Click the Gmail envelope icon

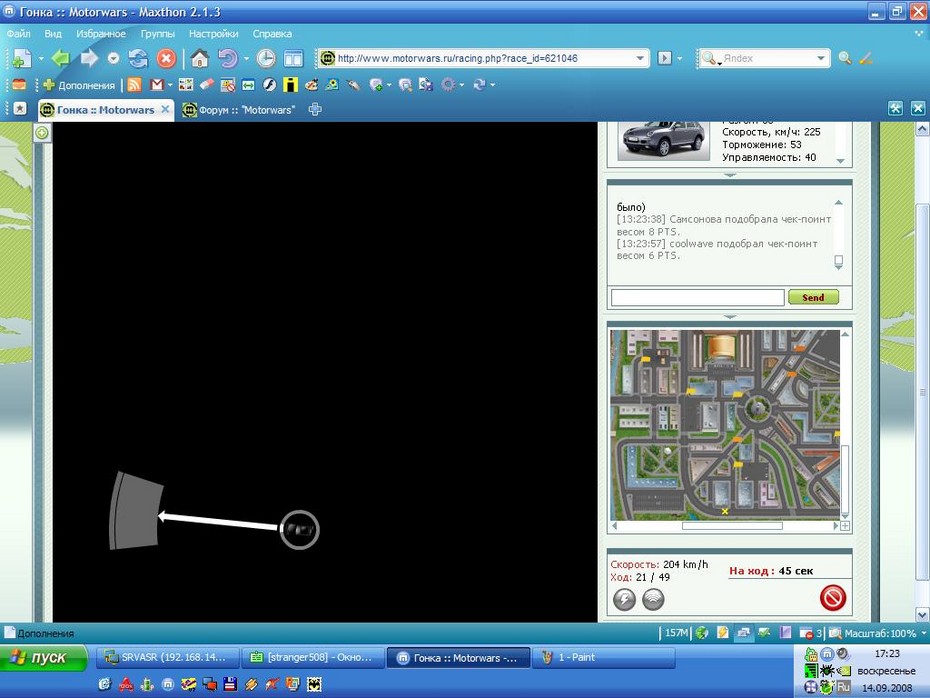pyautogui.click(x=157, y=85)
